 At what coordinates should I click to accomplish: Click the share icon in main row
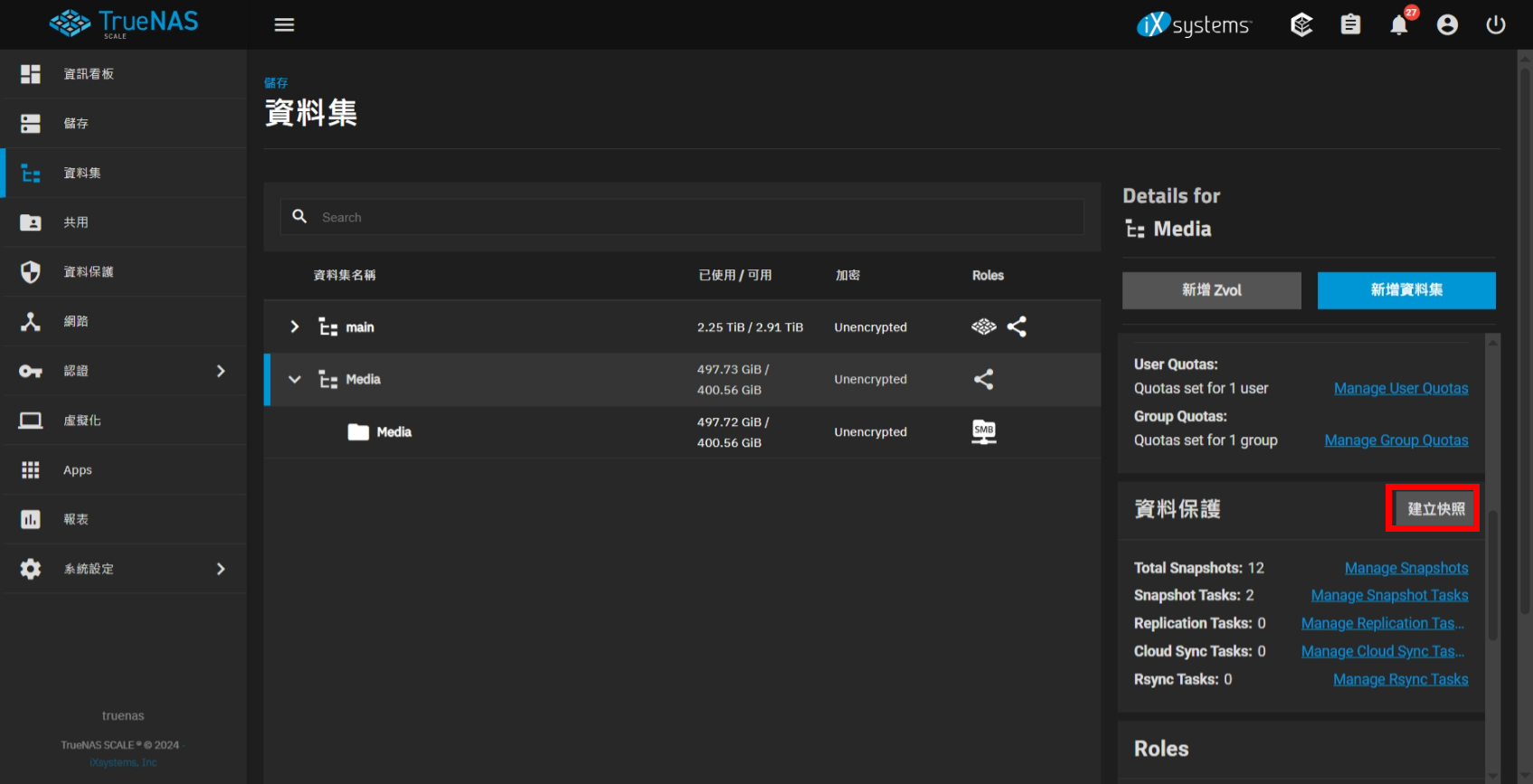click(1017, 326)
